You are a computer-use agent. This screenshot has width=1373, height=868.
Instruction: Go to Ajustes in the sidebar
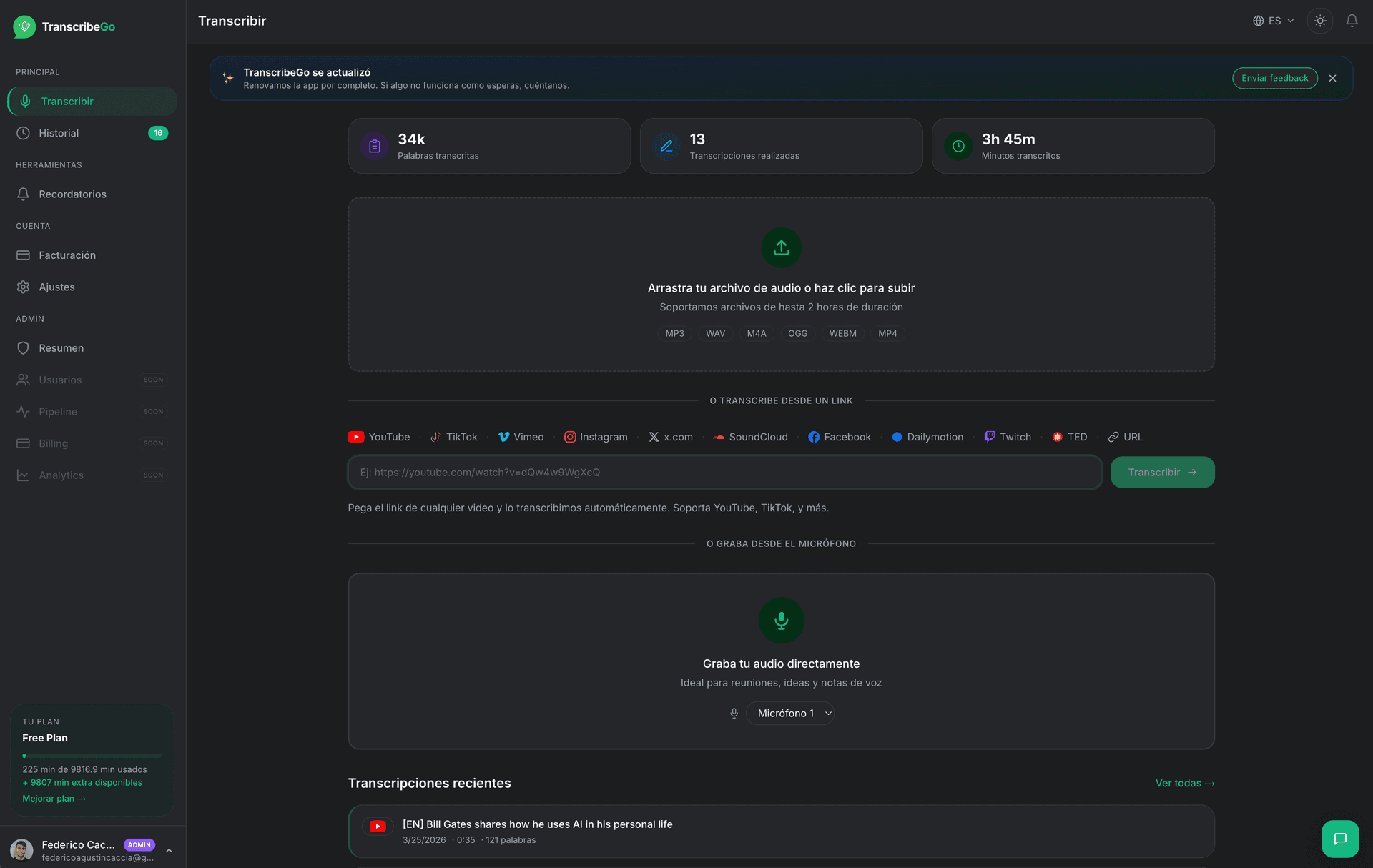point(56,287)
